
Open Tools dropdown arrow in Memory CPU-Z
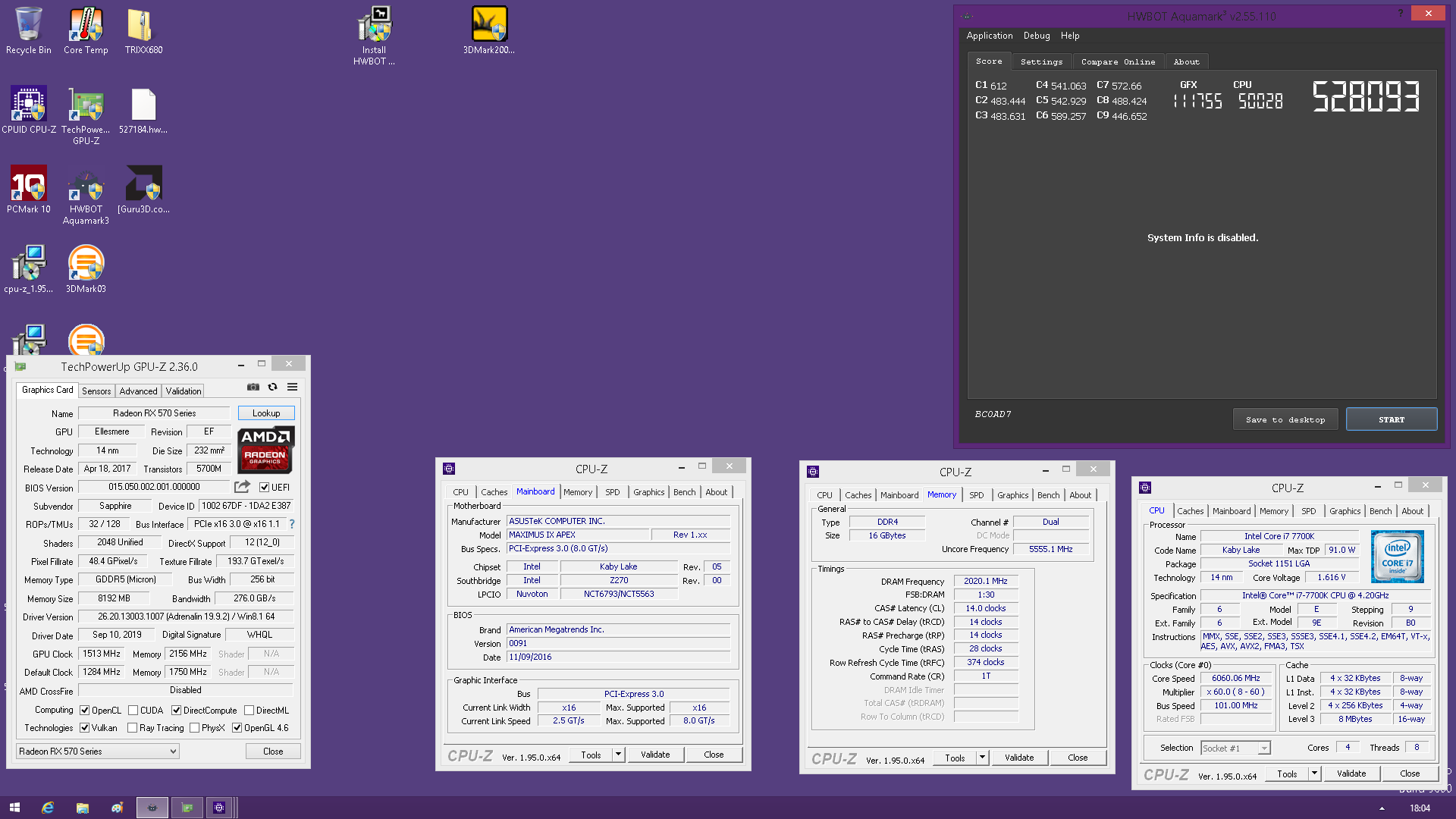coord(983,758)
